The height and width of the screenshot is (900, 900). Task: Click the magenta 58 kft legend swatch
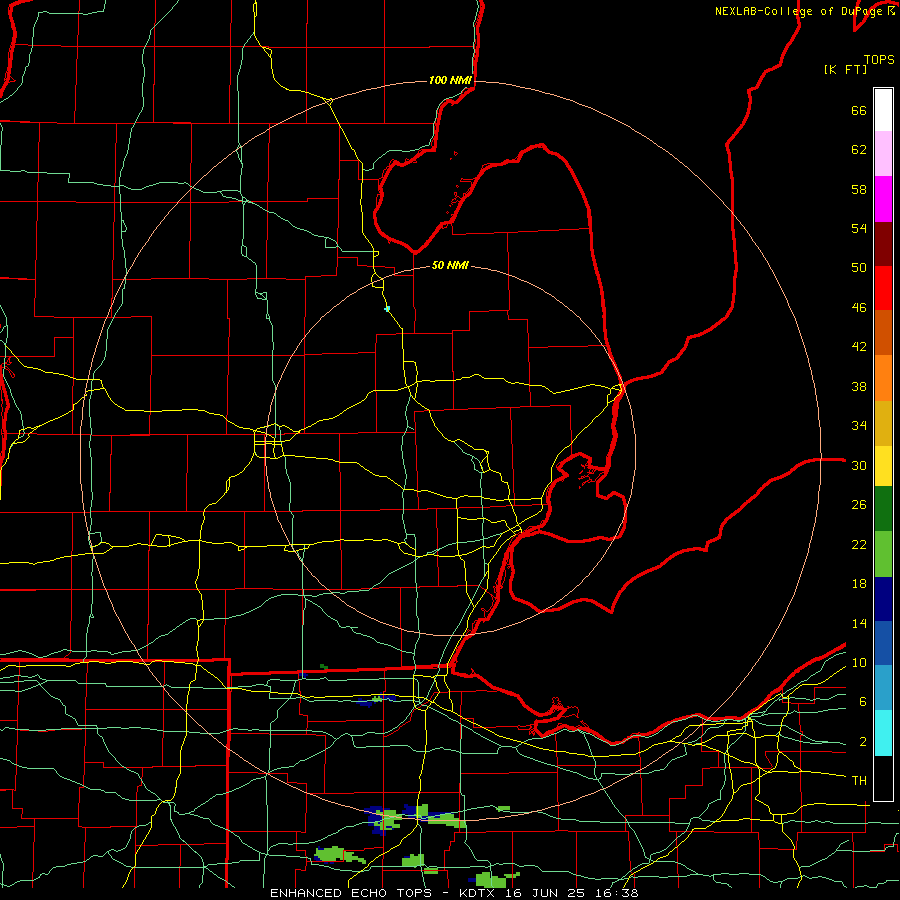coord(883,199)
